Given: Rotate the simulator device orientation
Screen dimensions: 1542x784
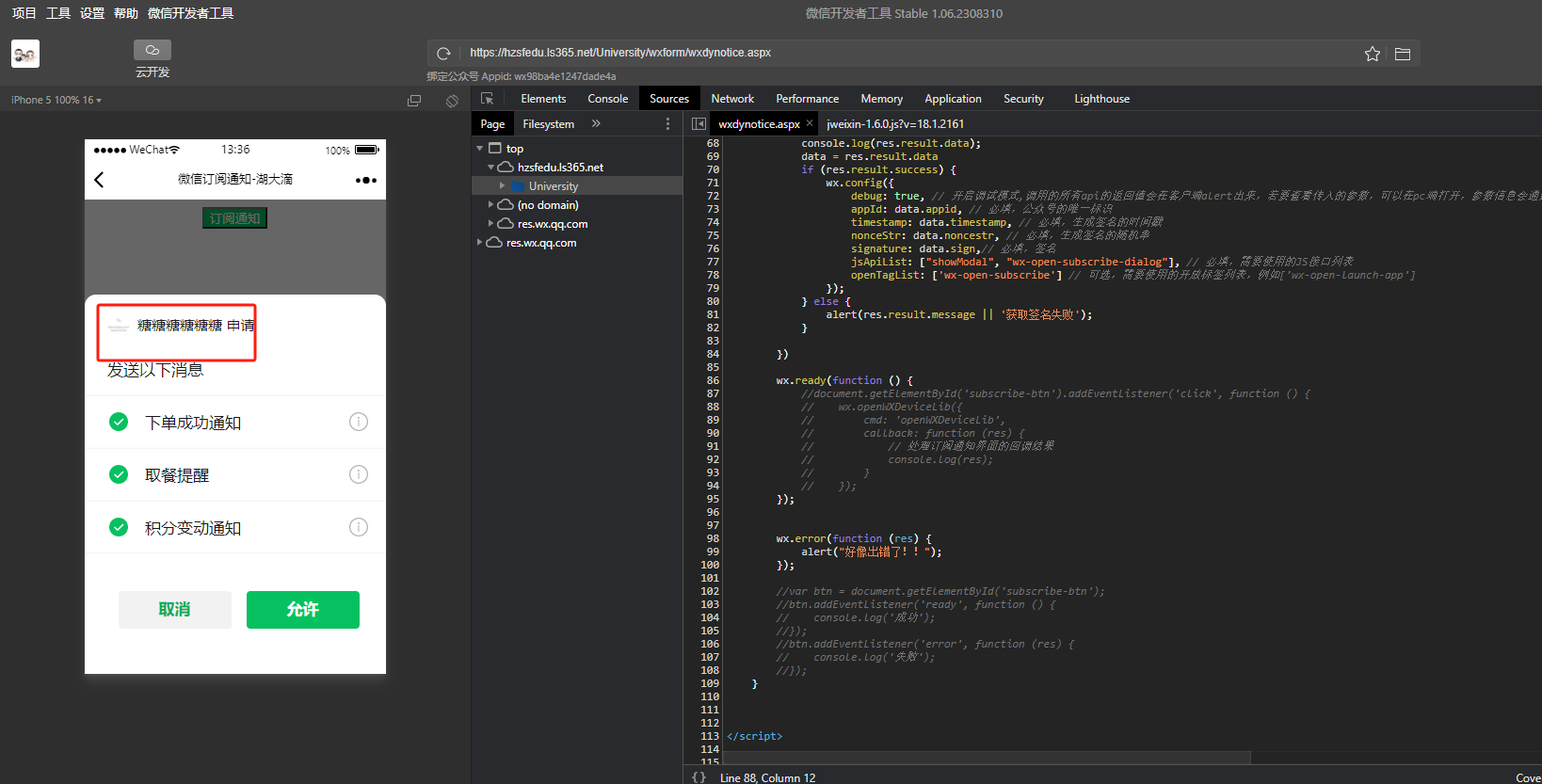Looking at the screenshot, I should (452, 101).
